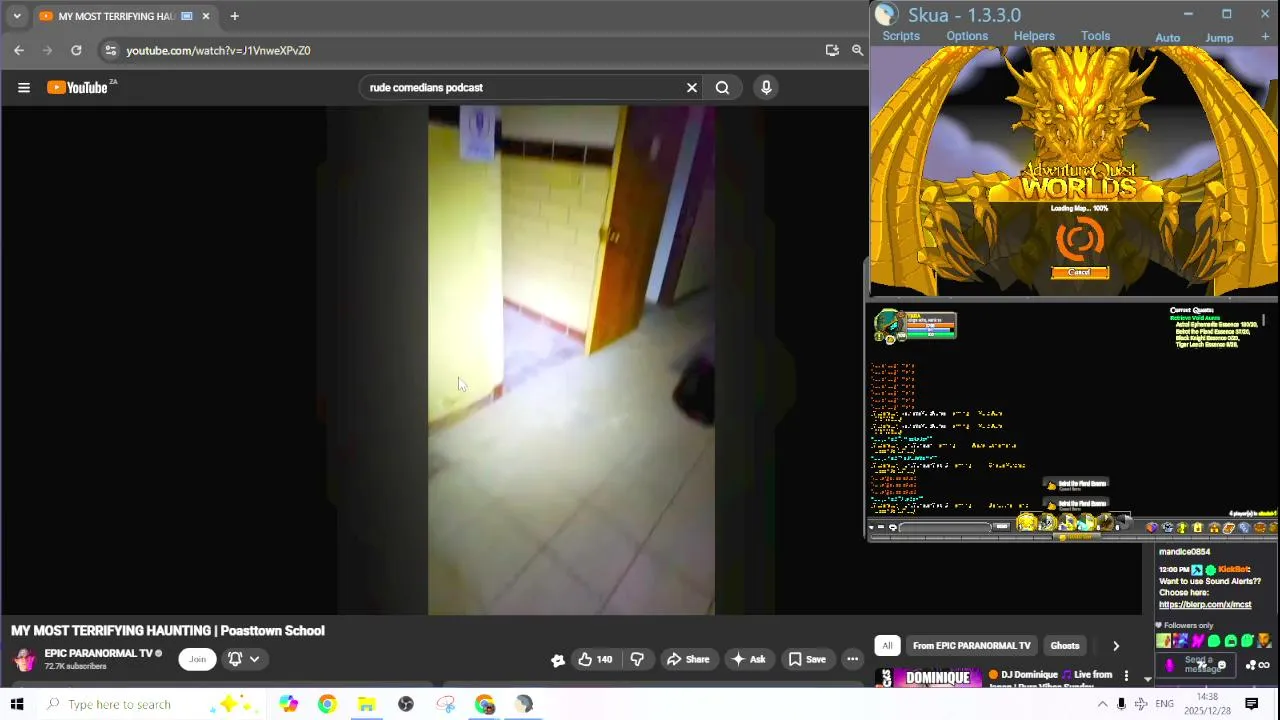This screenshot has width=1280, height=720.
Task: Reload the browser page
Action: click(x=76, y=50)
